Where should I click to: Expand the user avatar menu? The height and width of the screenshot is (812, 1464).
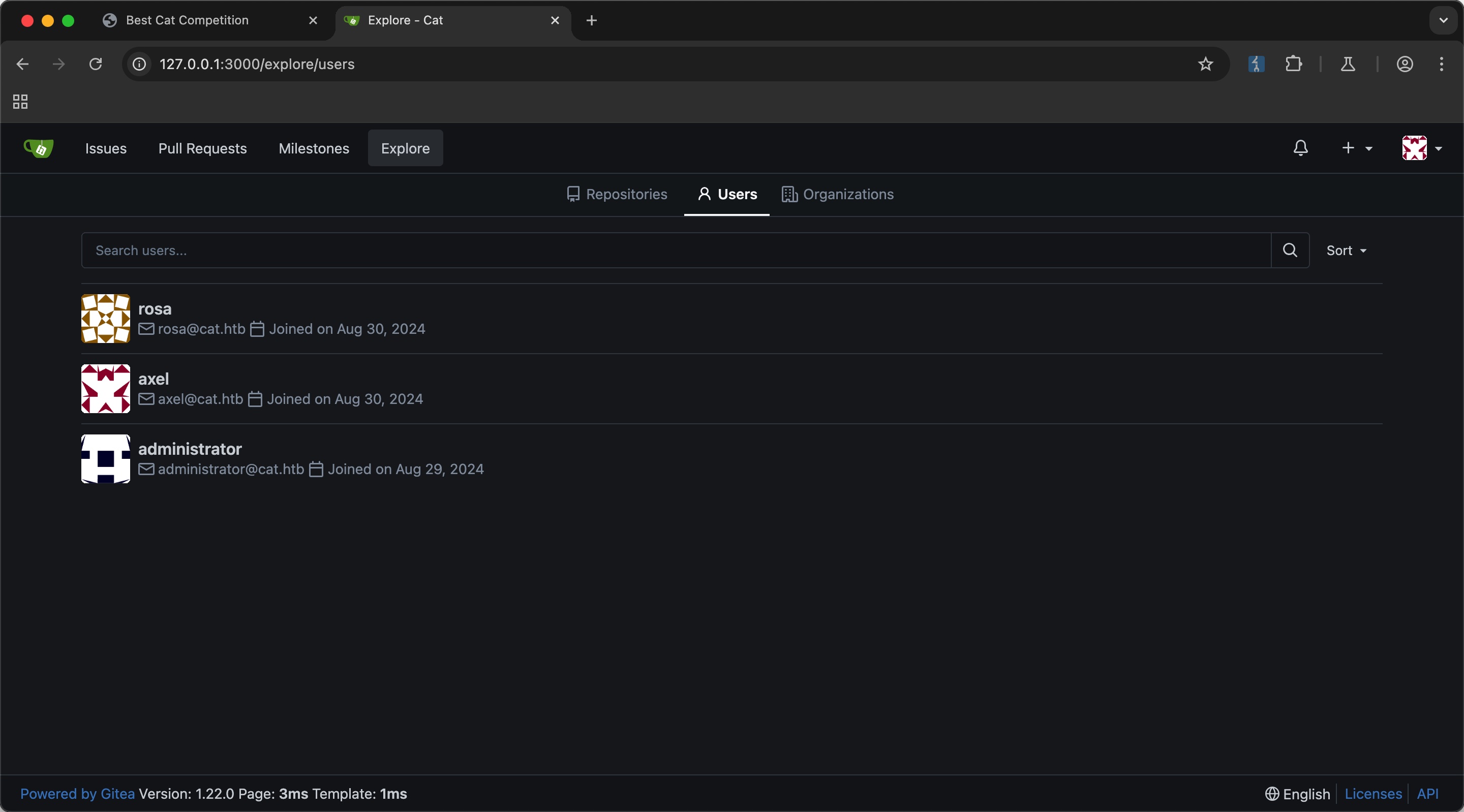1421,148
